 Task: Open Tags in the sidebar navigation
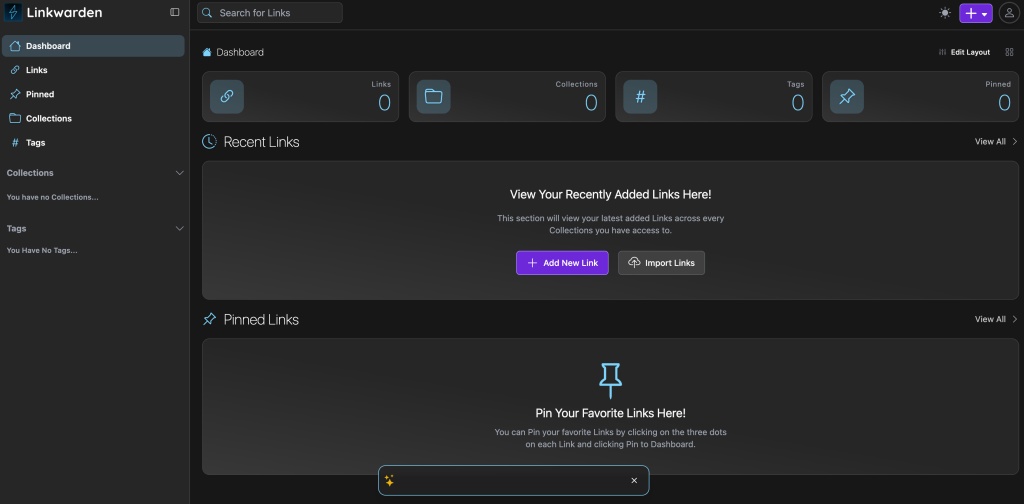coord(35,142)
